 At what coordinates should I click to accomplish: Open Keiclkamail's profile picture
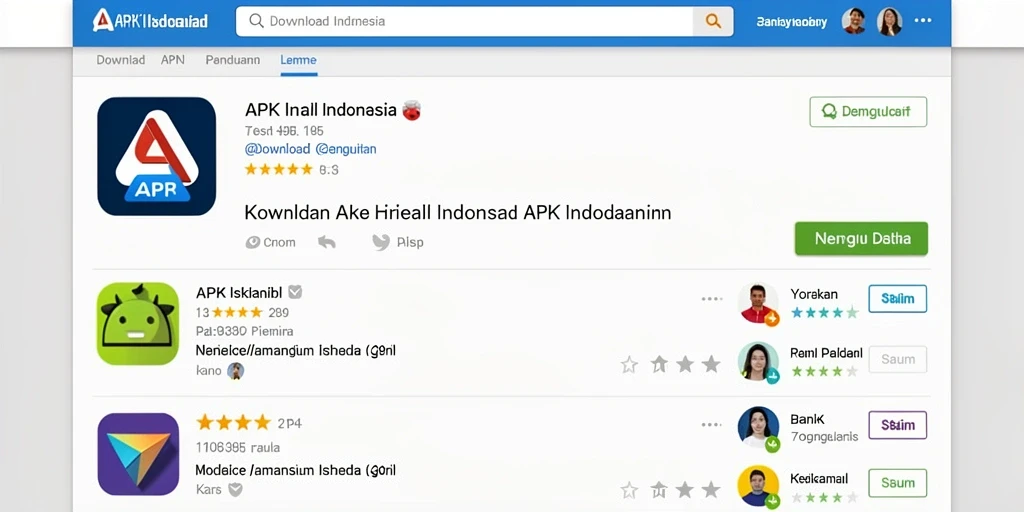[x=758, y=486]
